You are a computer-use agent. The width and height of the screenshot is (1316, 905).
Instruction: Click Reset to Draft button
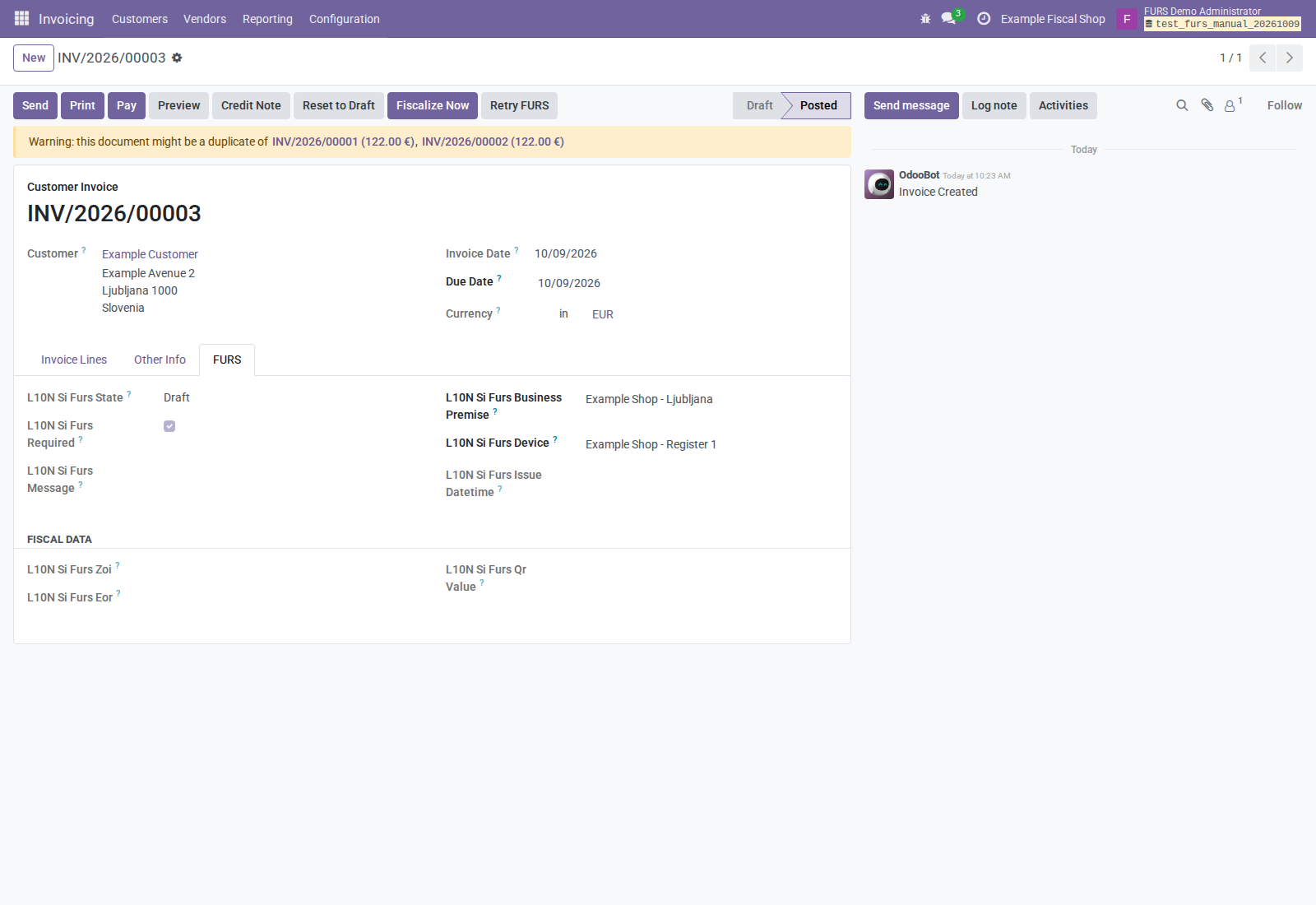339,105
